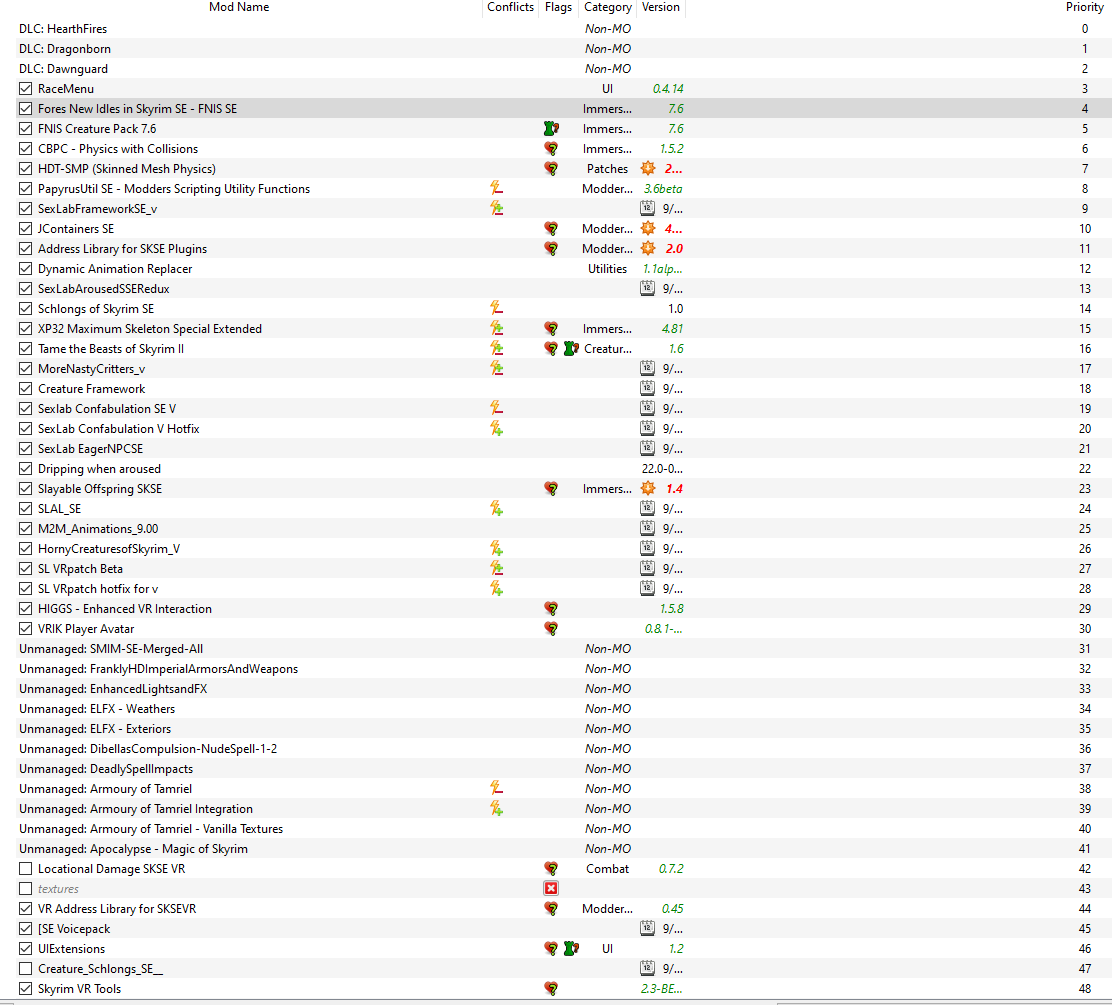
Task: Click the [SE Voicepack mod name
Action: [74, 929]
